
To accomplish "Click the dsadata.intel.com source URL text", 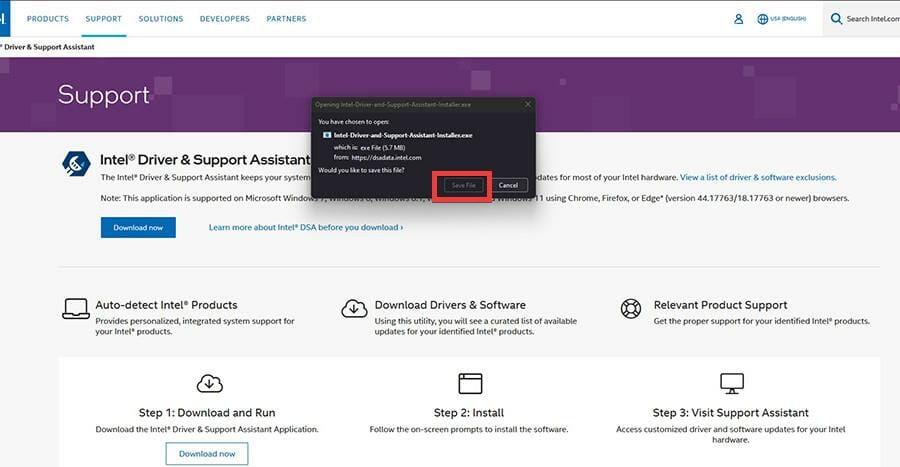I will click(386, 157).
